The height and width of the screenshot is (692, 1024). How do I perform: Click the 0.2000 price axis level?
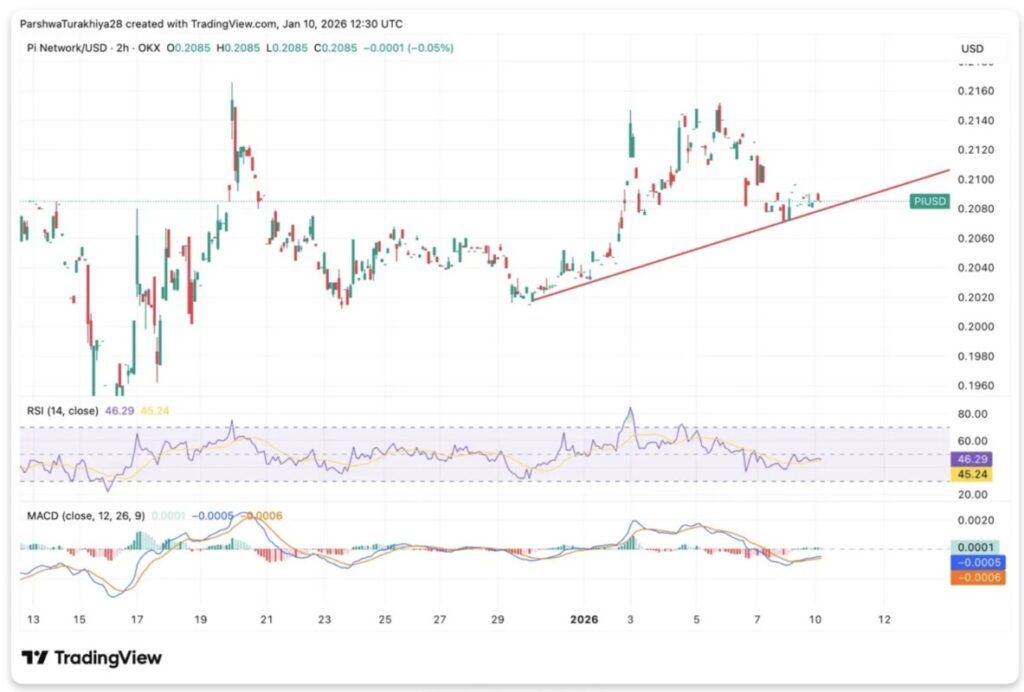point(975,327)
